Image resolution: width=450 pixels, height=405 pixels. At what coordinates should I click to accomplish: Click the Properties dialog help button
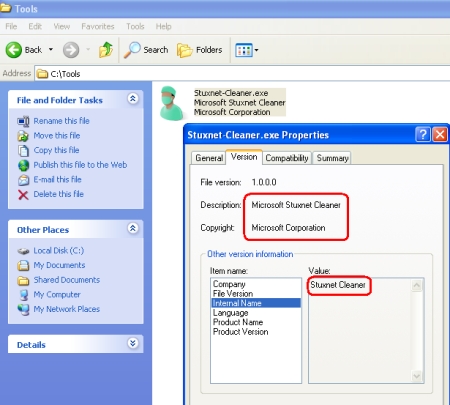(423, 135)
